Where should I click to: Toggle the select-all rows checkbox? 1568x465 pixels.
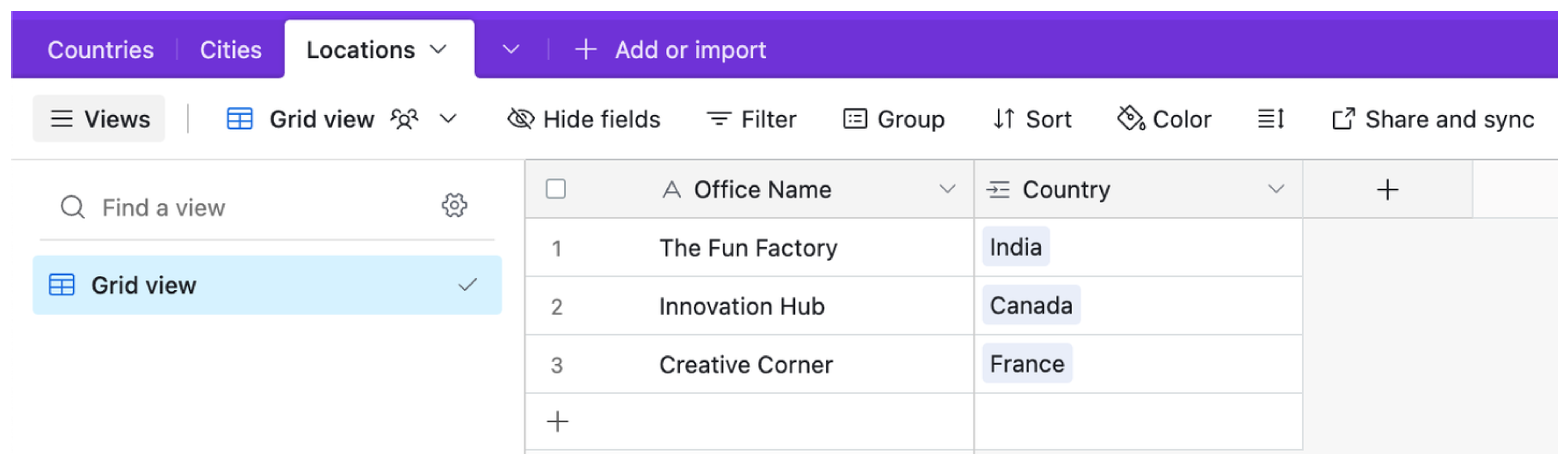[556, 189]
